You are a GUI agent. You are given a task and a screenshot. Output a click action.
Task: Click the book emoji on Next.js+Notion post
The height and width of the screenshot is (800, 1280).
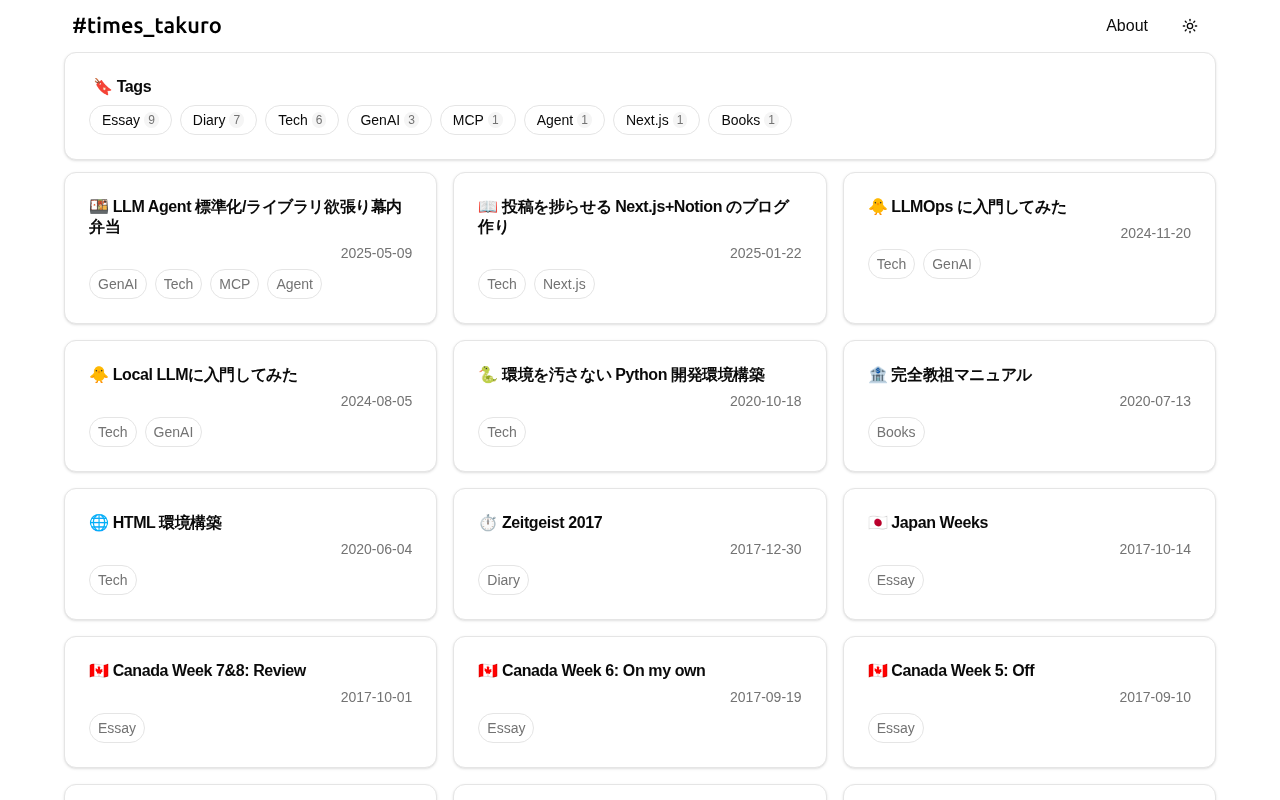488,207
